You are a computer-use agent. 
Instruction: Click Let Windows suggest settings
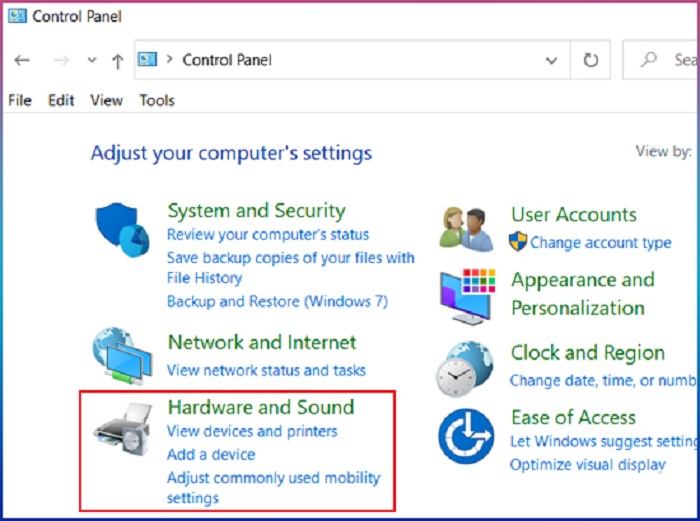click(603, 441)
